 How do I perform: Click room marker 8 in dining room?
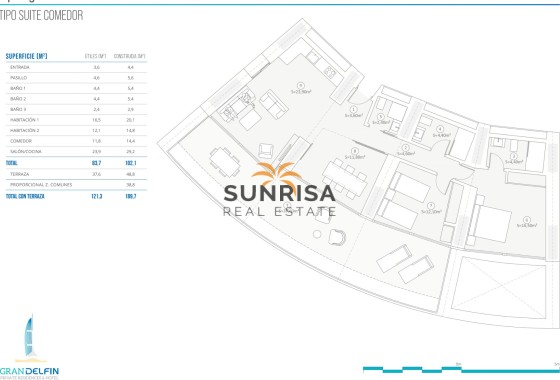tap(355, 151)
